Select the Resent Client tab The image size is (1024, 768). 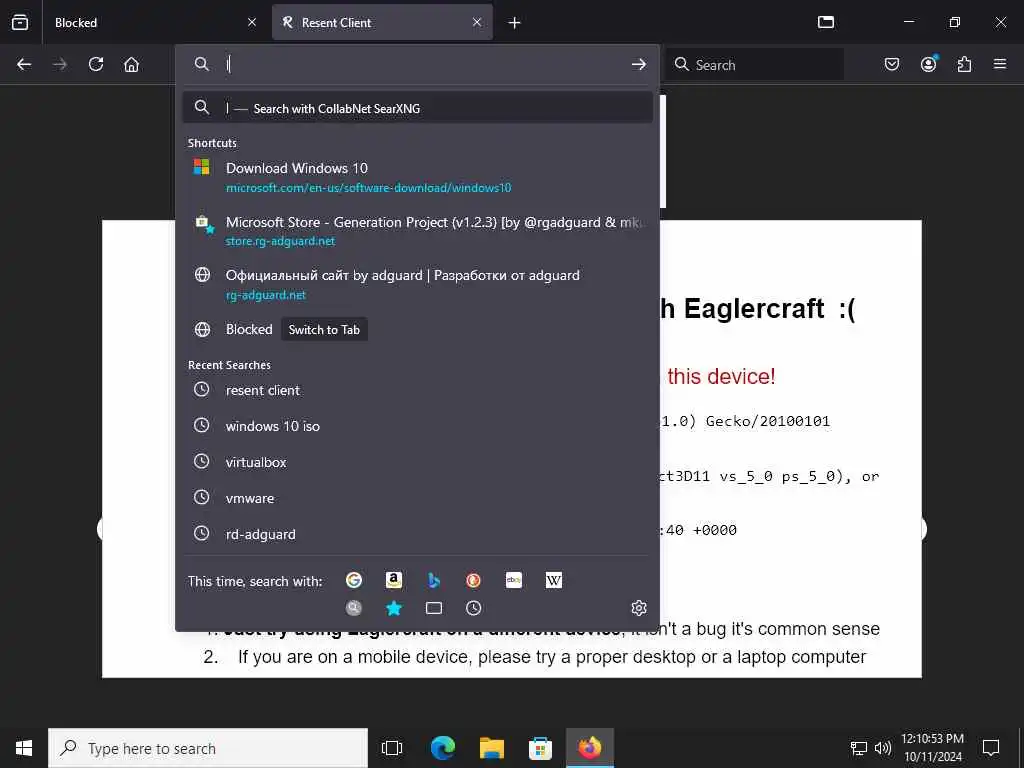click(382, 22)
